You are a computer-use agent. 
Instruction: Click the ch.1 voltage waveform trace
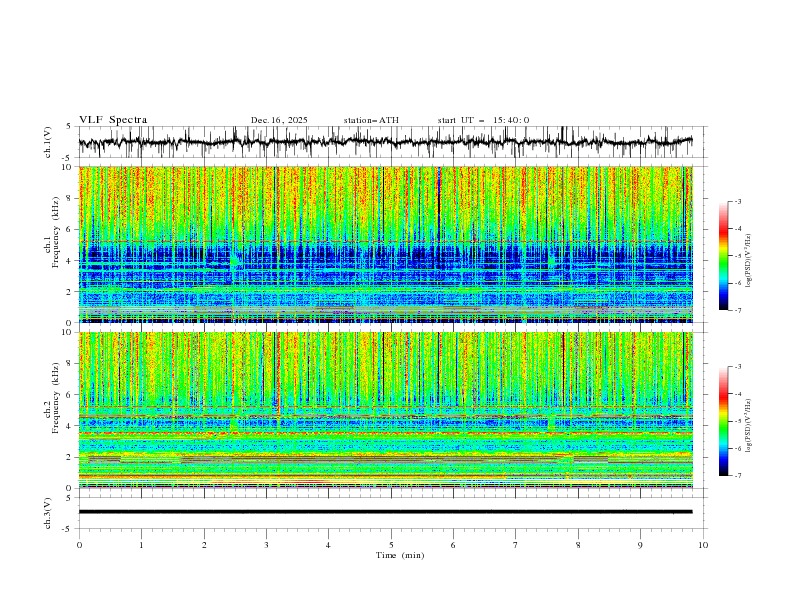tap(385, 142)
